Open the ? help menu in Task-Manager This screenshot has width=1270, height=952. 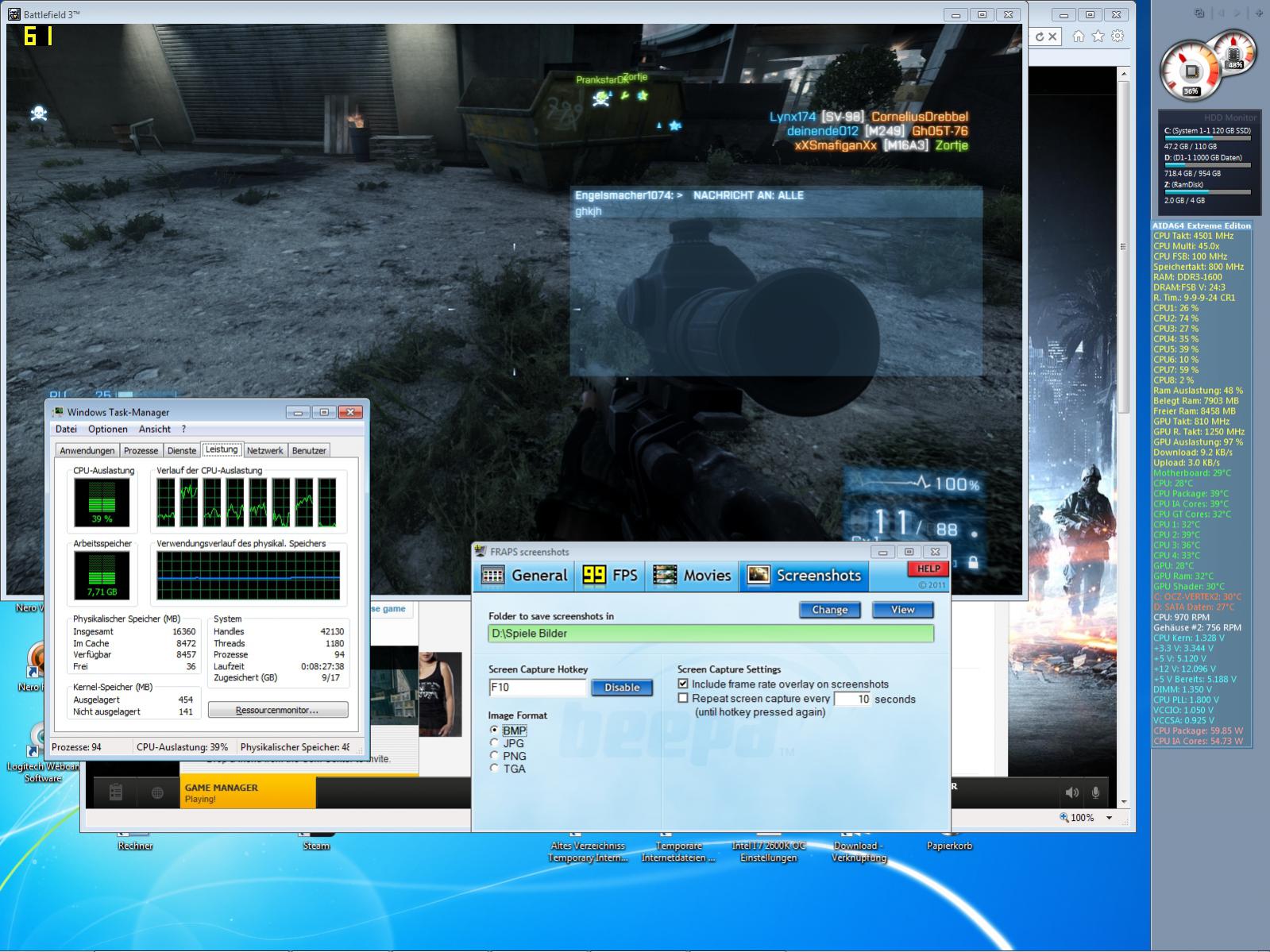(x=183, y=430)
